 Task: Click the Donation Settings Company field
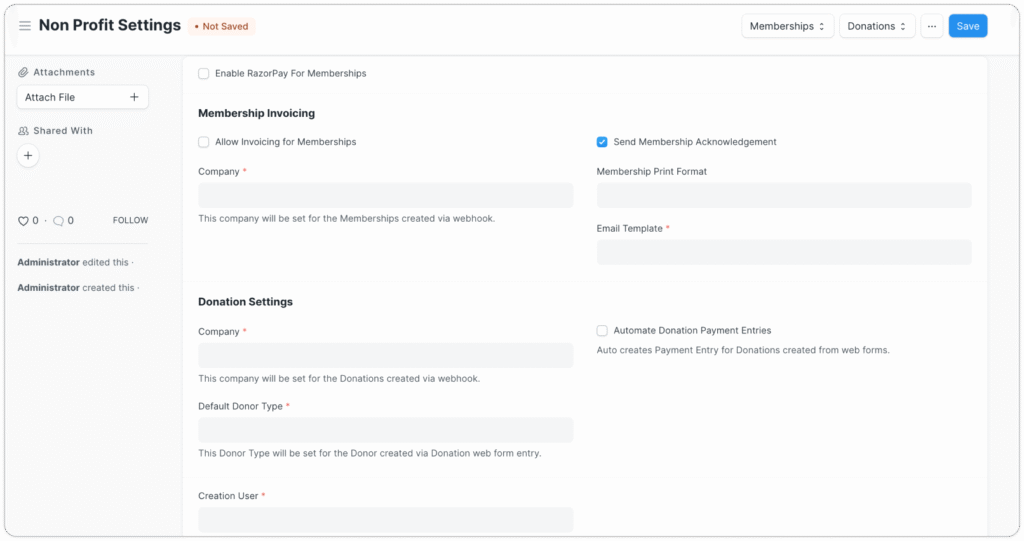[385, 355]
